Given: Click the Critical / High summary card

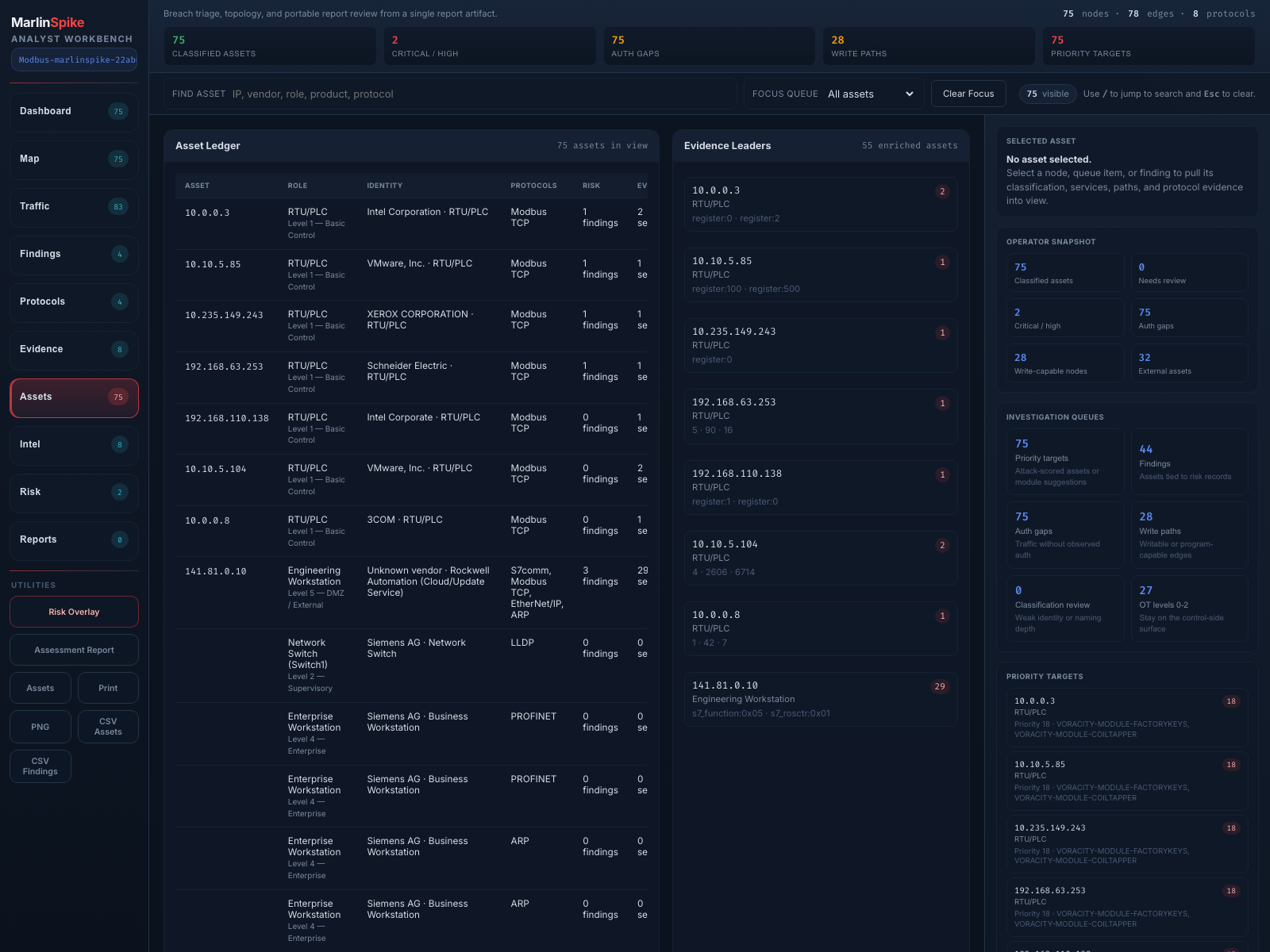Looking at the screenshot, I should [x=490, y=46].
